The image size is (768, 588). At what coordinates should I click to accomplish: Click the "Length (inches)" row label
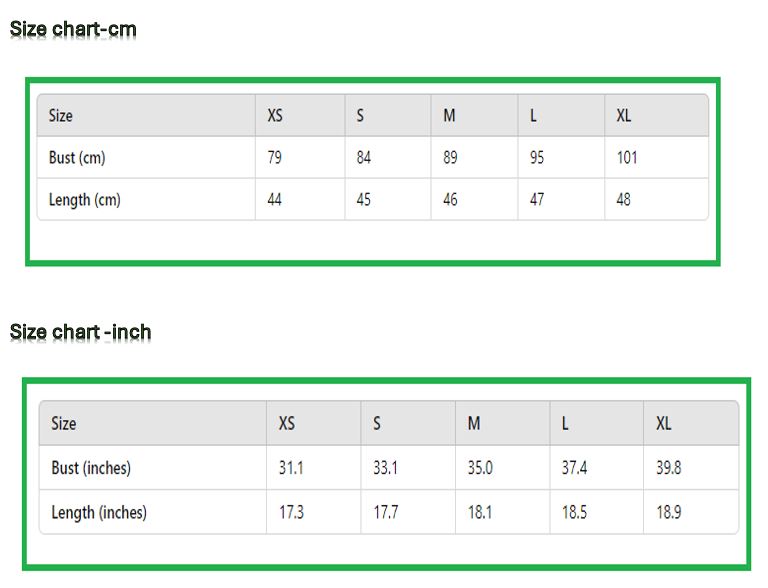tap(99, 513)
